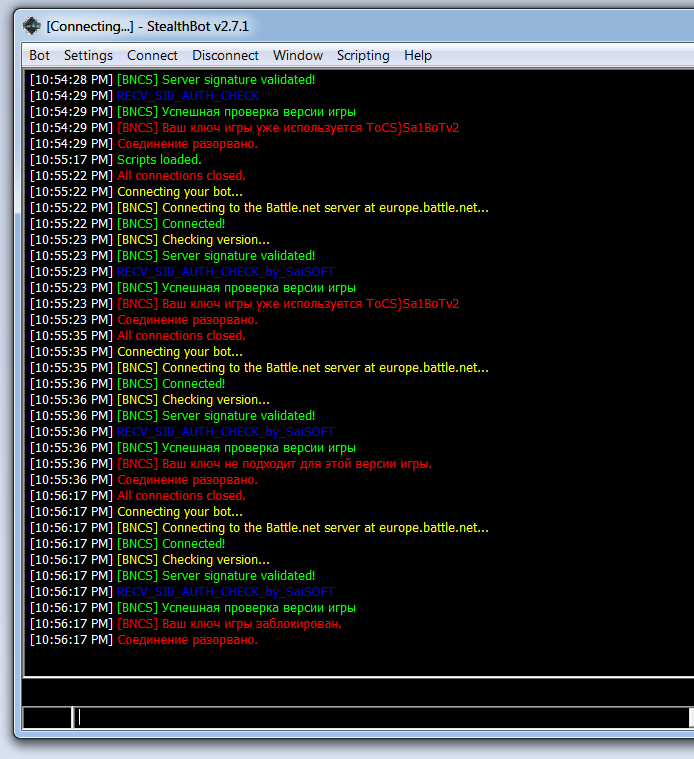694x759 pixels.
Task: Click the 10:55:36 PM 'Успешная проверка версии игры' line
Action: coord(193,448)
